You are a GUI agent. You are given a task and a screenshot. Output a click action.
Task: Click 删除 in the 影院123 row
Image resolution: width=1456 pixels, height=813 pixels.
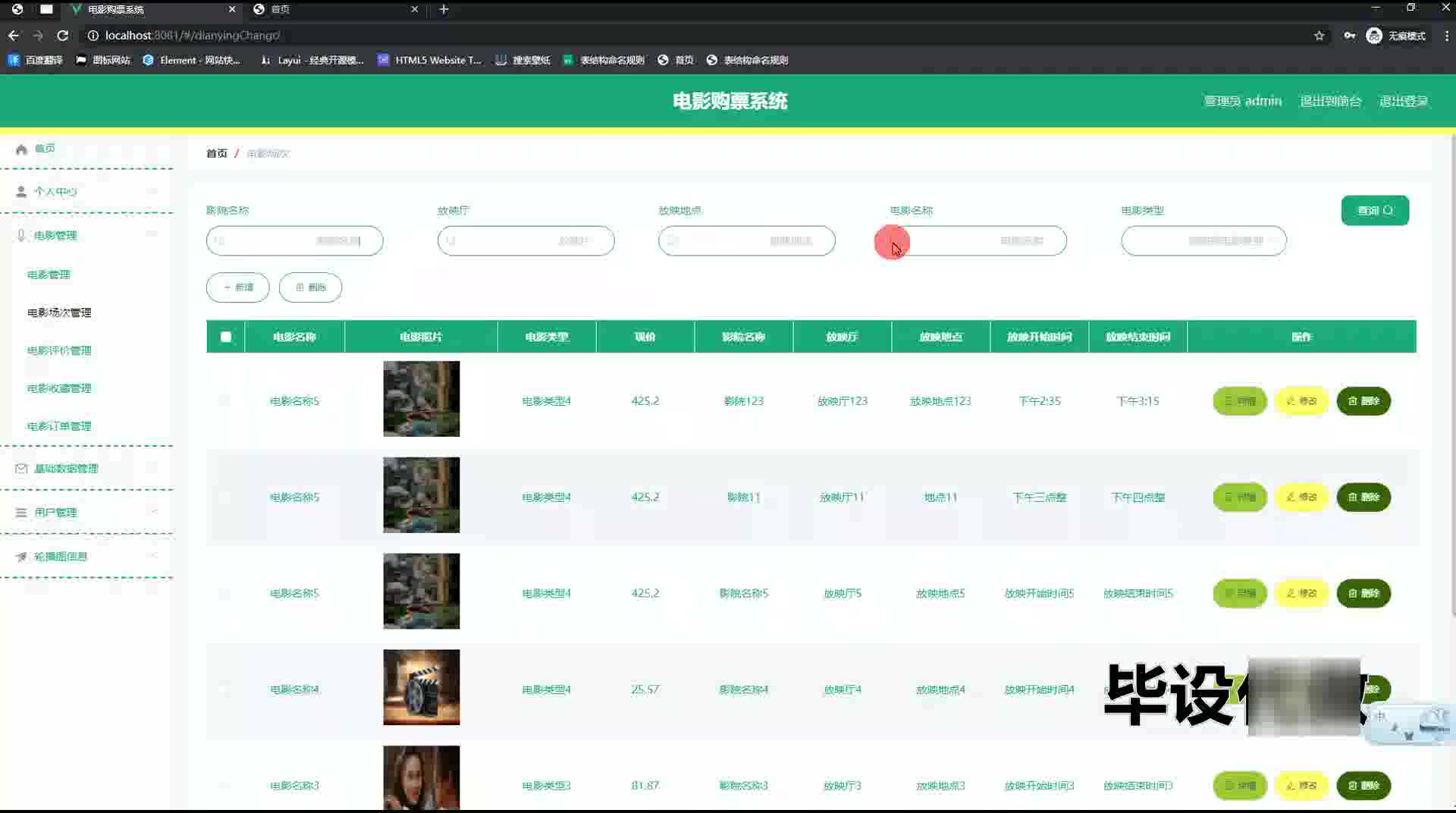pyautogui.click(x=1363, y=401)
